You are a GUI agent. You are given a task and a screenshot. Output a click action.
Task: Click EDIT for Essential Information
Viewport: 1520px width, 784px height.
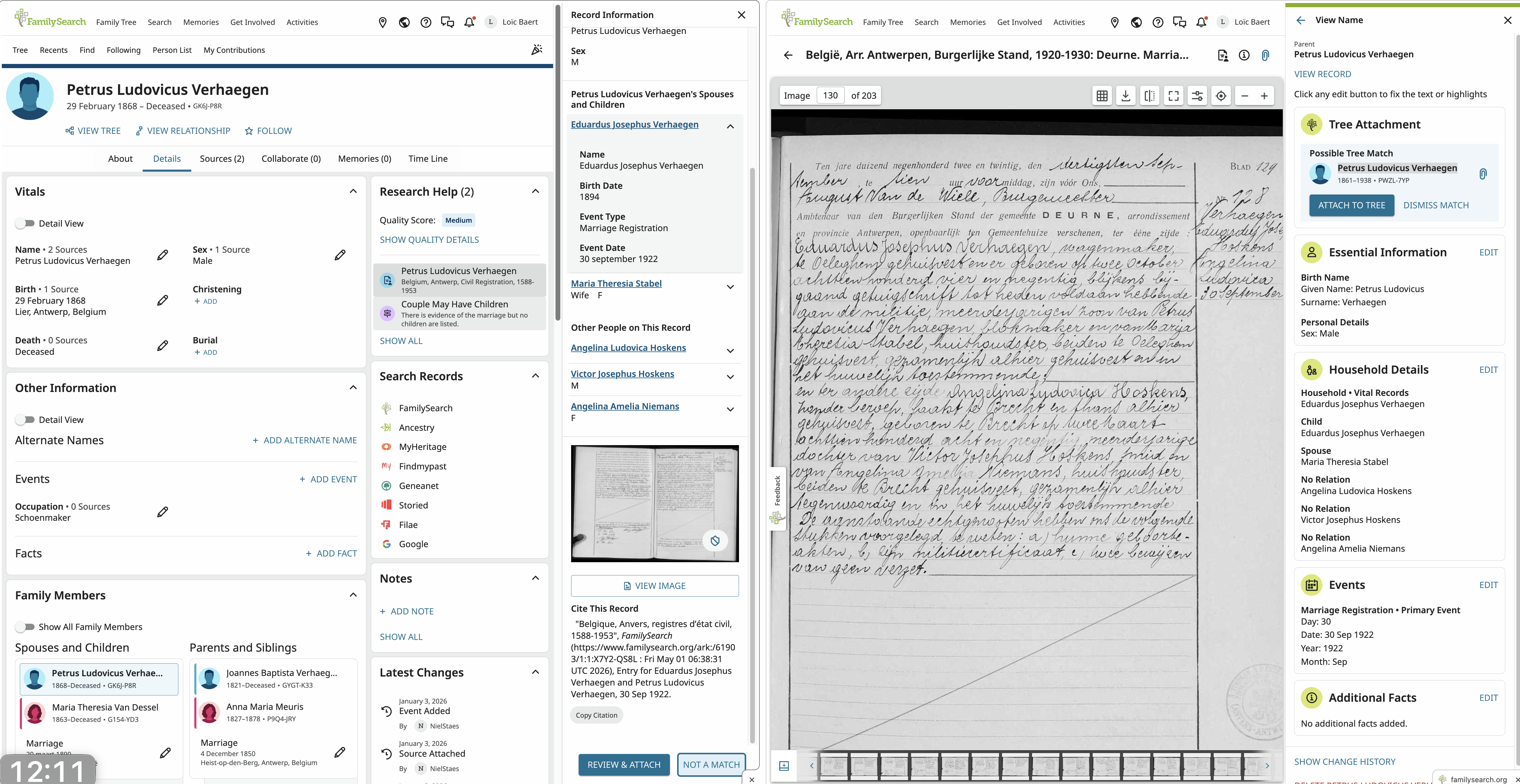click(x=1488, y=252)
